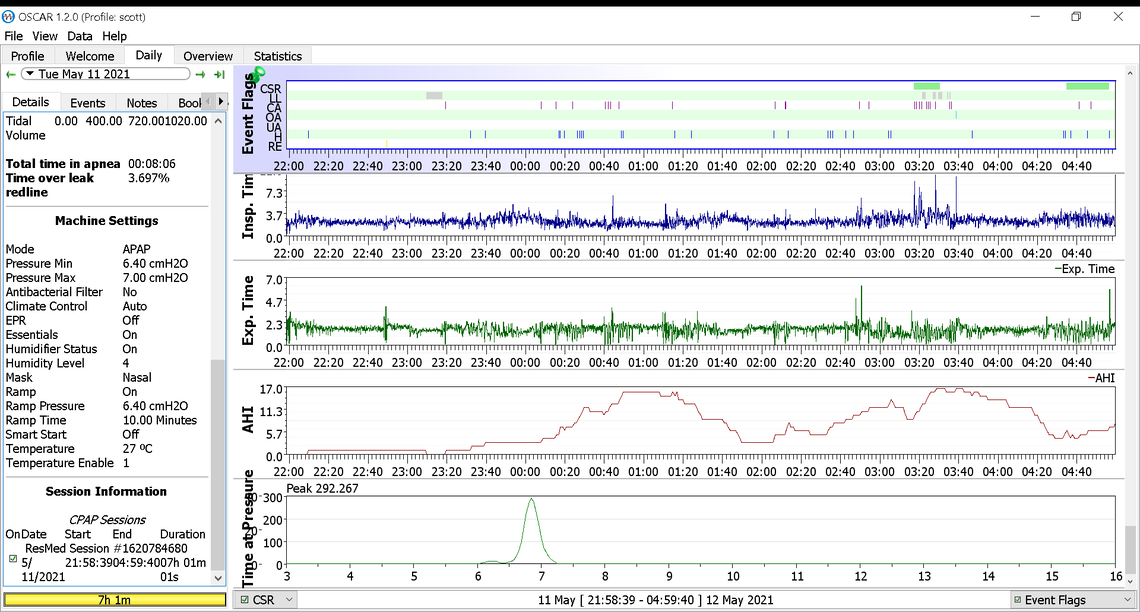
Task: Restore down the OSCAR window
Action: point(1077,17)
